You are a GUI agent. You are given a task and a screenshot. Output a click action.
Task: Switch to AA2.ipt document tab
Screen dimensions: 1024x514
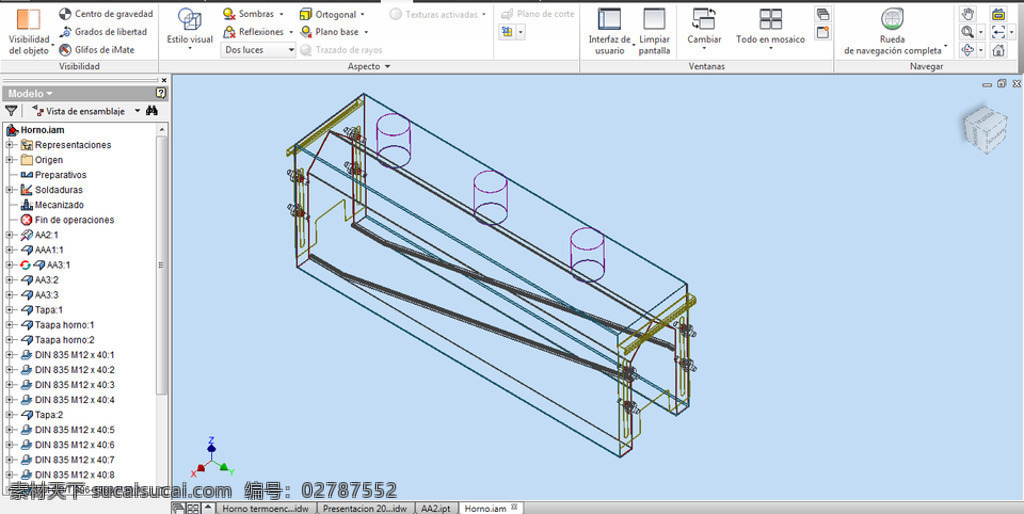coord(436,508)
